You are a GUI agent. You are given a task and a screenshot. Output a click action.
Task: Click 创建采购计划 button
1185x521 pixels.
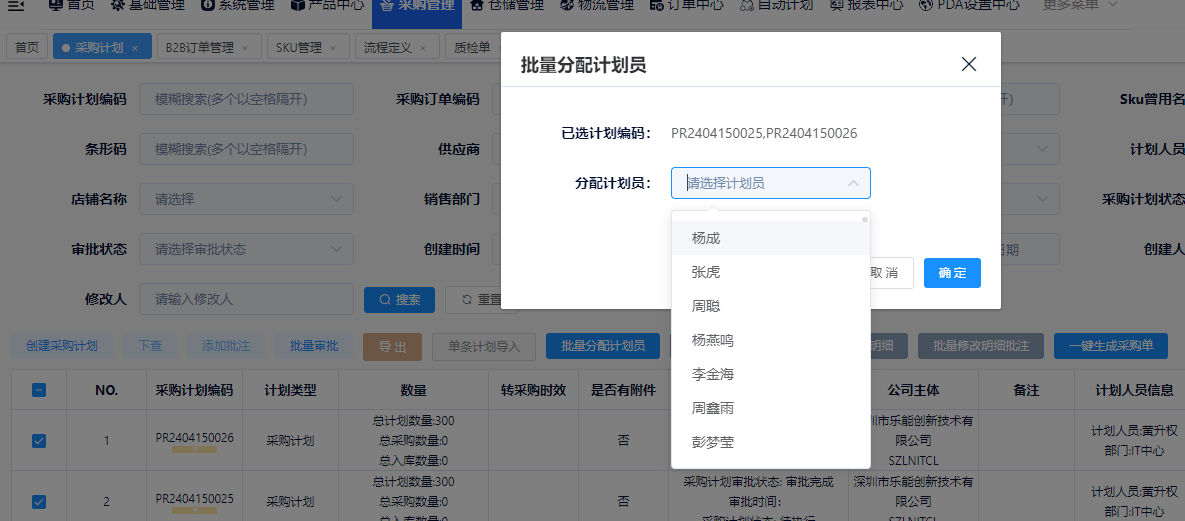[62, 346]
